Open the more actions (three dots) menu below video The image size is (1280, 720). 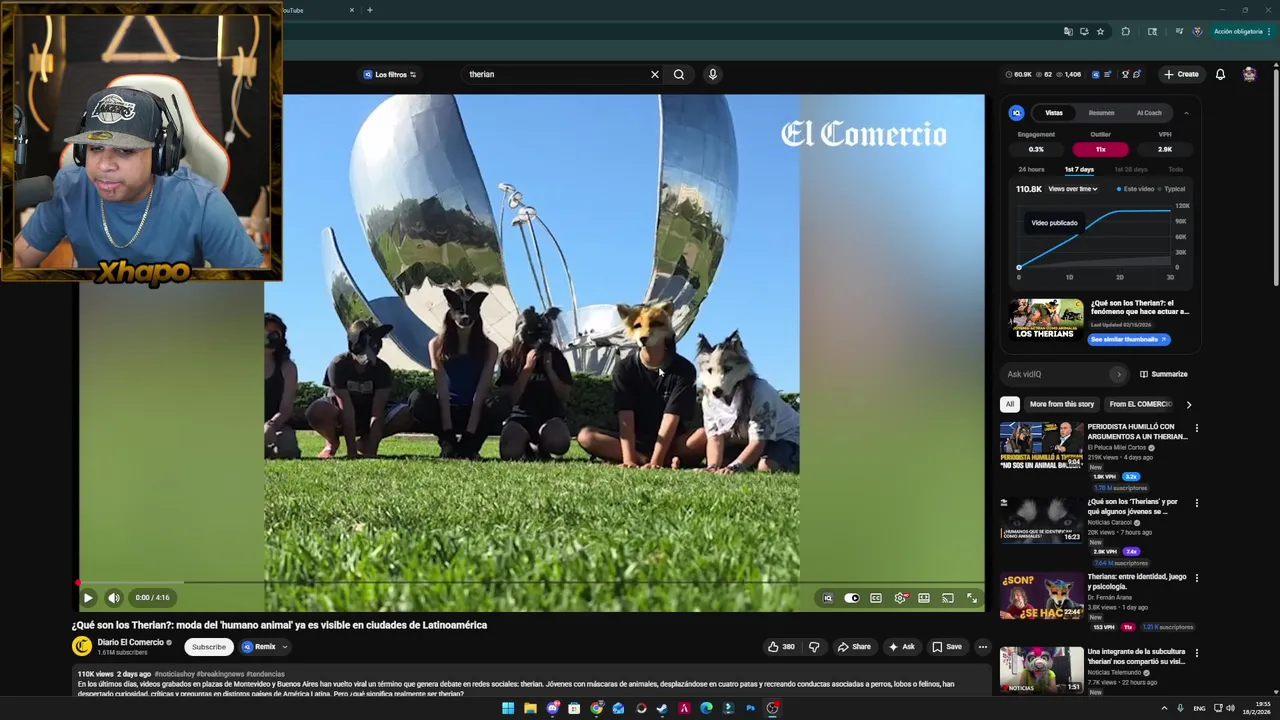point(982,647)
